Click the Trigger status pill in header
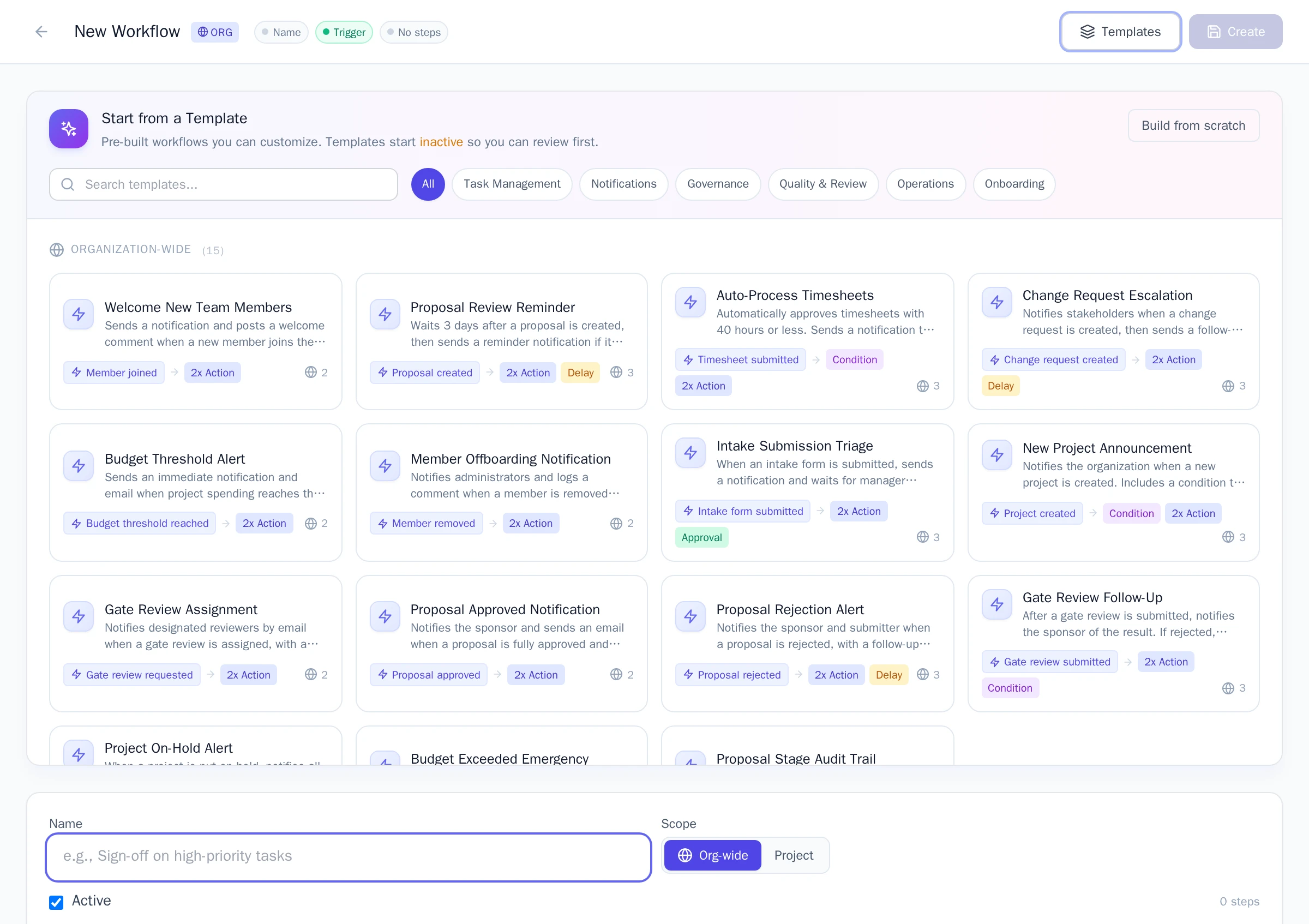Image resolution: width=1309 pixels, height=924 pixels. [344, 33]
